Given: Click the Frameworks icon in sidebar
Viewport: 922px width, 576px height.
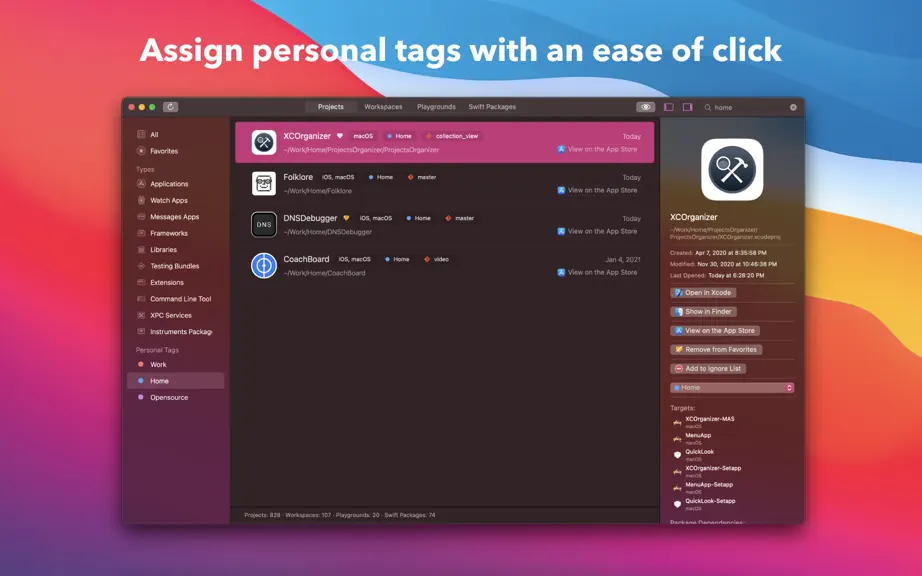Looking at the screenshot, I should pos(141,233).
